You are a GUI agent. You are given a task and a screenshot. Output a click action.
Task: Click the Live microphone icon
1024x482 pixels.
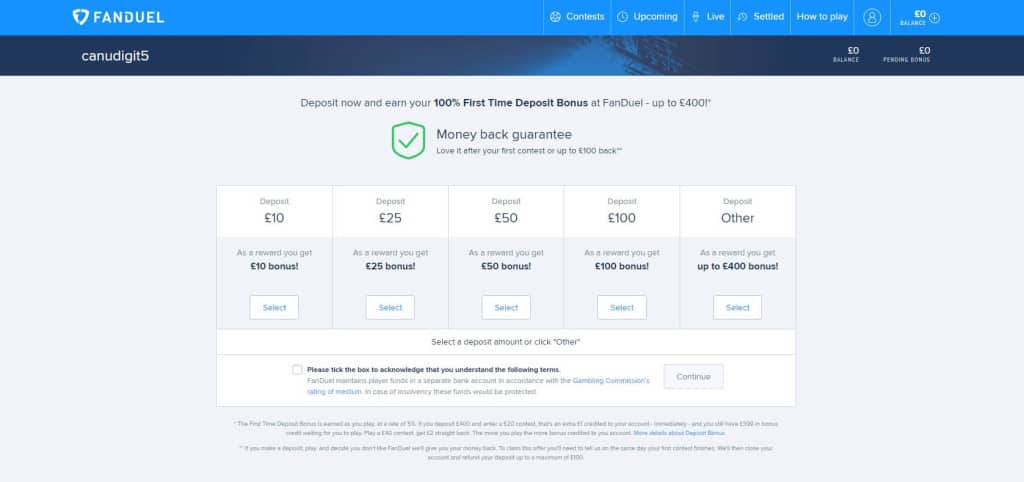coord(696,17)
